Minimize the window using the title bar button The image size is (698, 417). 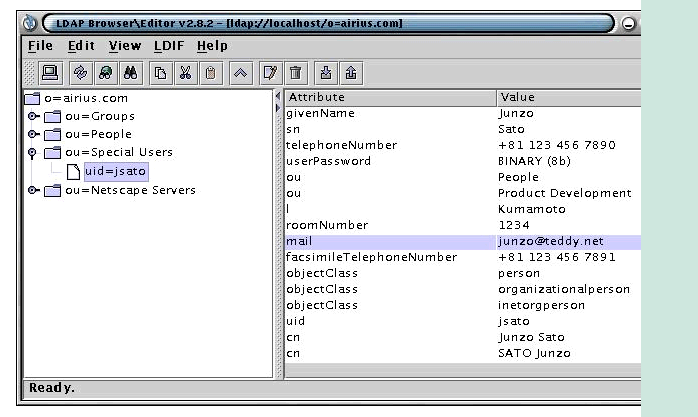click(x=628, y=23)
